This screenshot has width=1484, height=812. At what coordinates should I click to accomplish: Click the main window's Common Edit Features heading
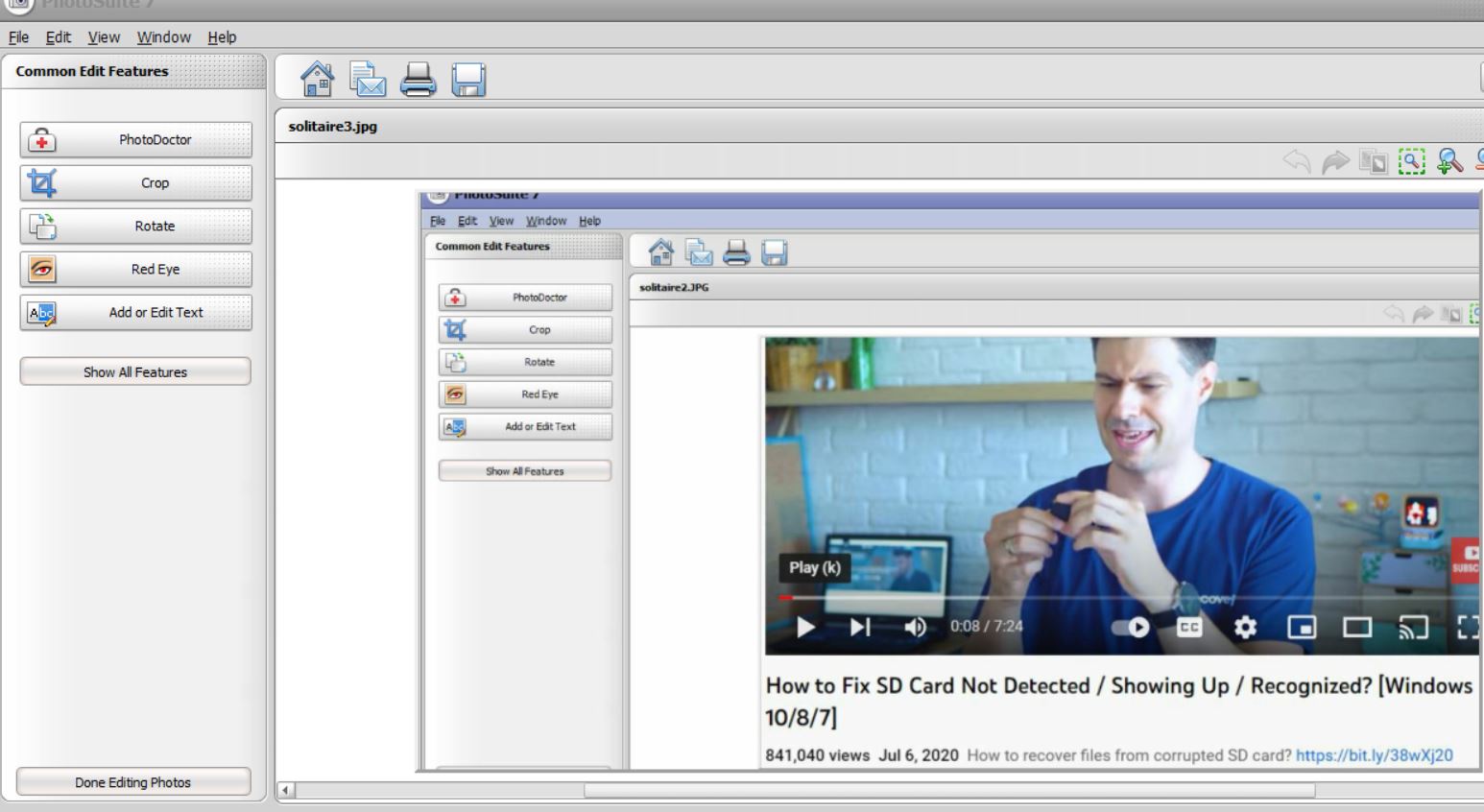92,71
